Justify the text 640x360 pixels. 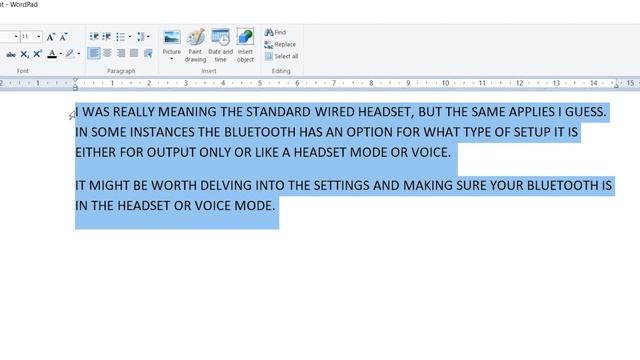[134, 53]
